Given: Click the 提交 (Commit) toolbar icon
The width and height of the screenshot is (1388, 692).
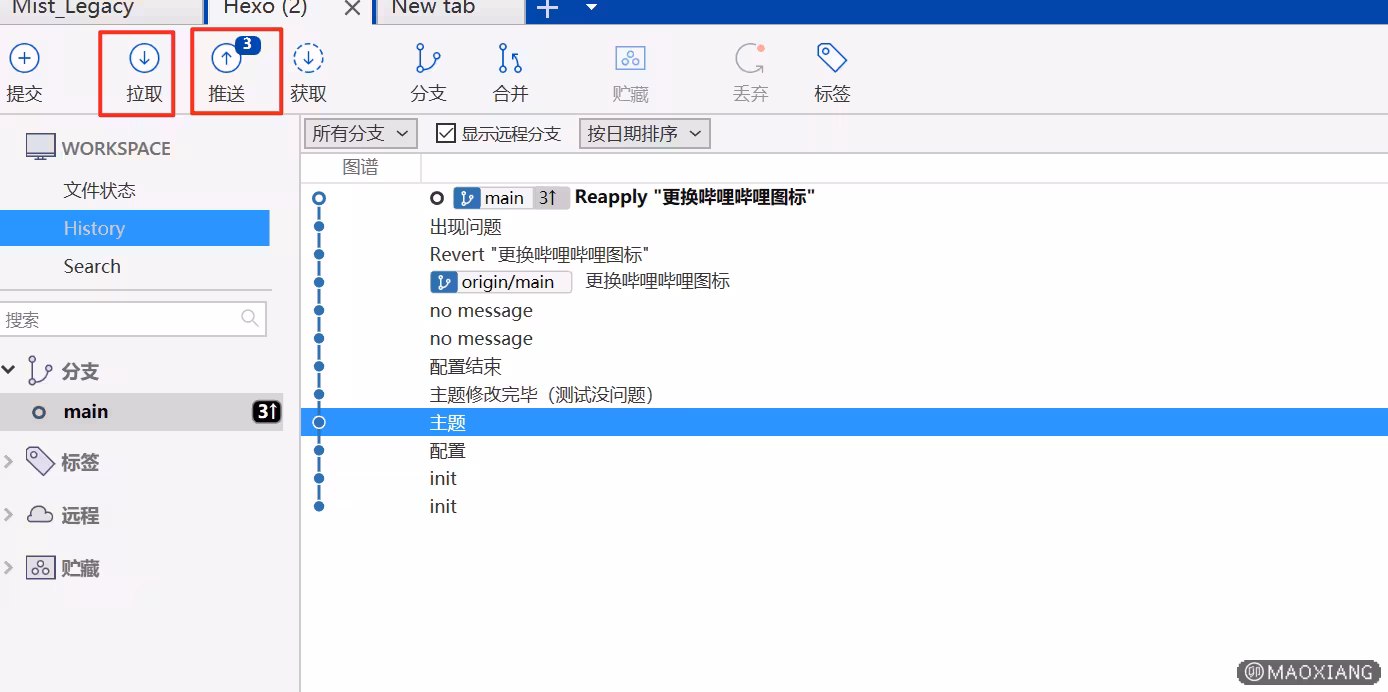Looking at the screenshot, I should point(24,59).
